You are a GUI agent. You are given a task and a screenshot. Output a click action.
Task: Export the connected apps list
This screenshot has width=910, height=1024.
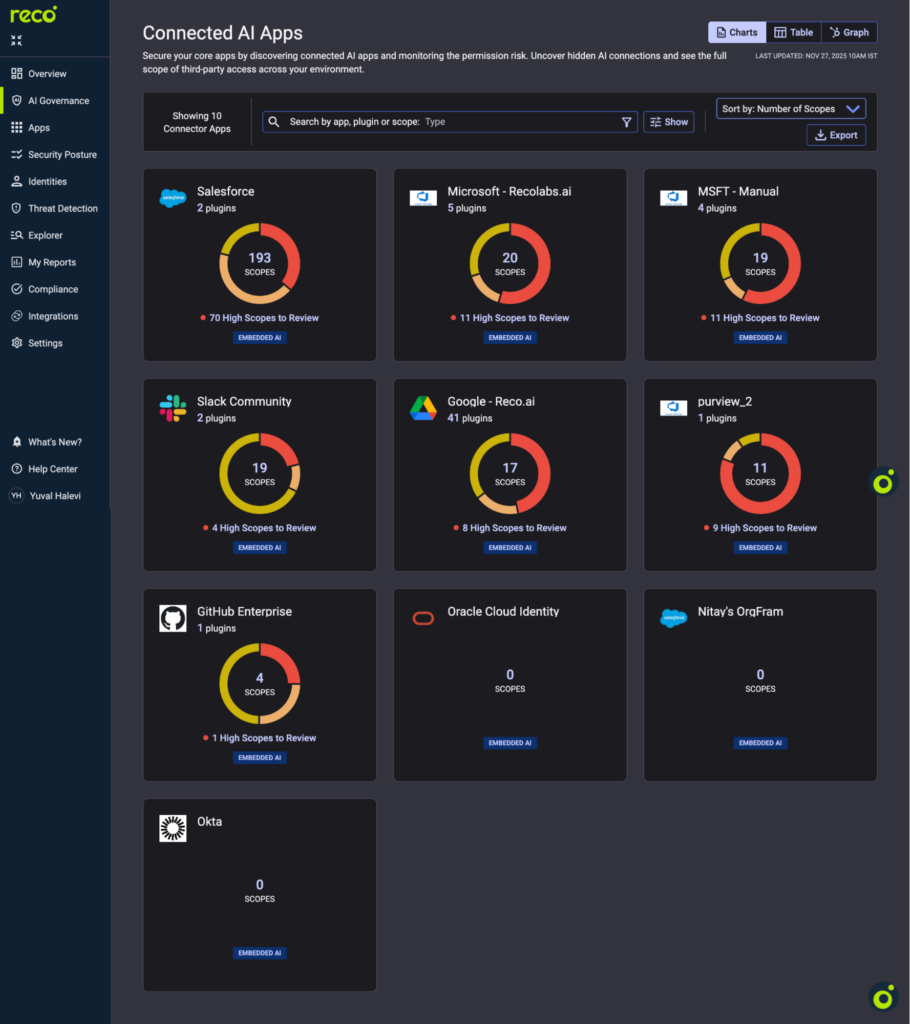coord(836,135)
